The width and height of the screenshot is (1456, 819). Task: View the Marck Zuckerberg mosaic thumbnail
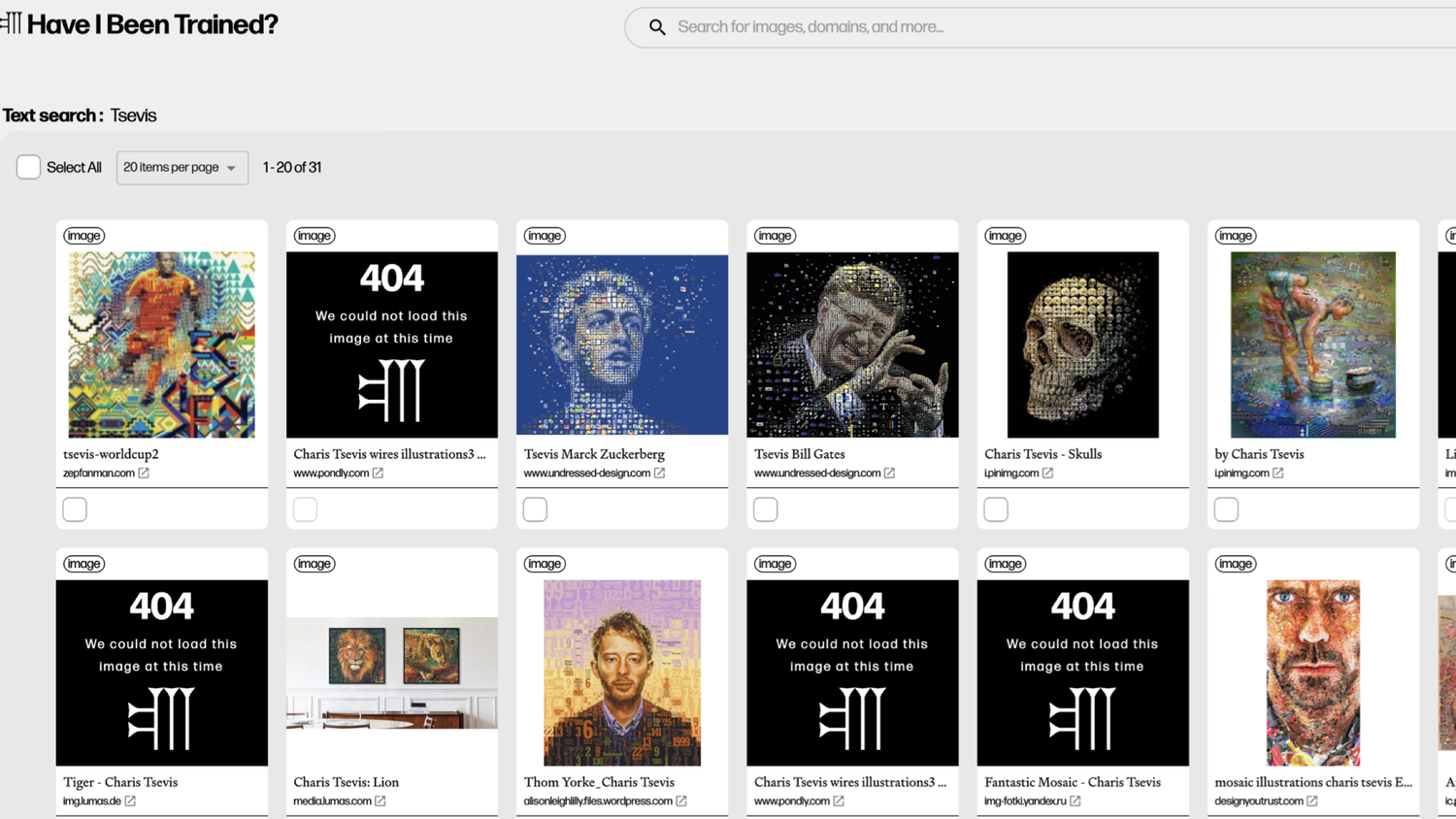622,344
